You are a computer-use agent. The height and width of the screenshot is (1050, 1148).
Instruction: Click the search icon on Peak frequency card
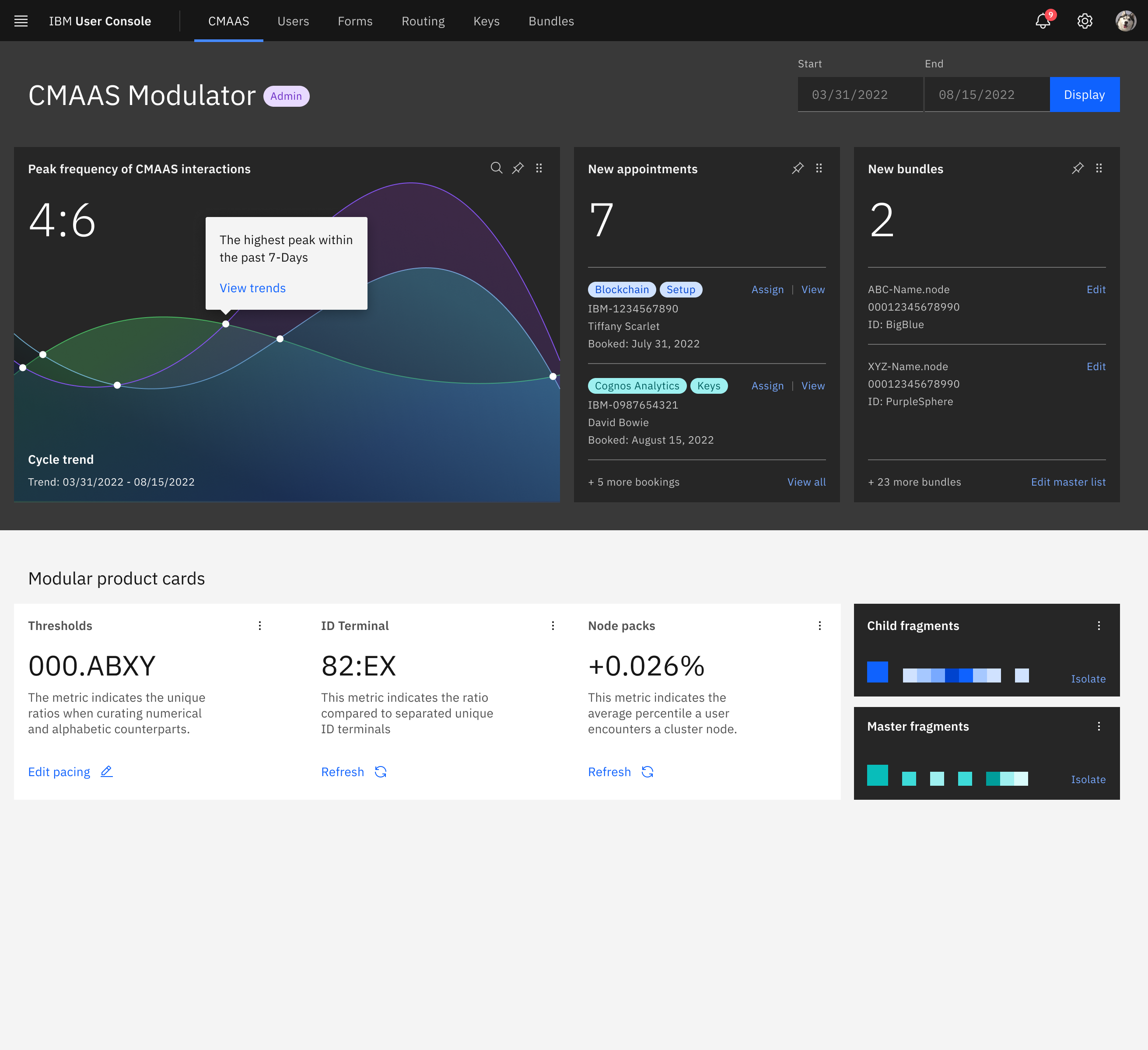tap(496, 168)
